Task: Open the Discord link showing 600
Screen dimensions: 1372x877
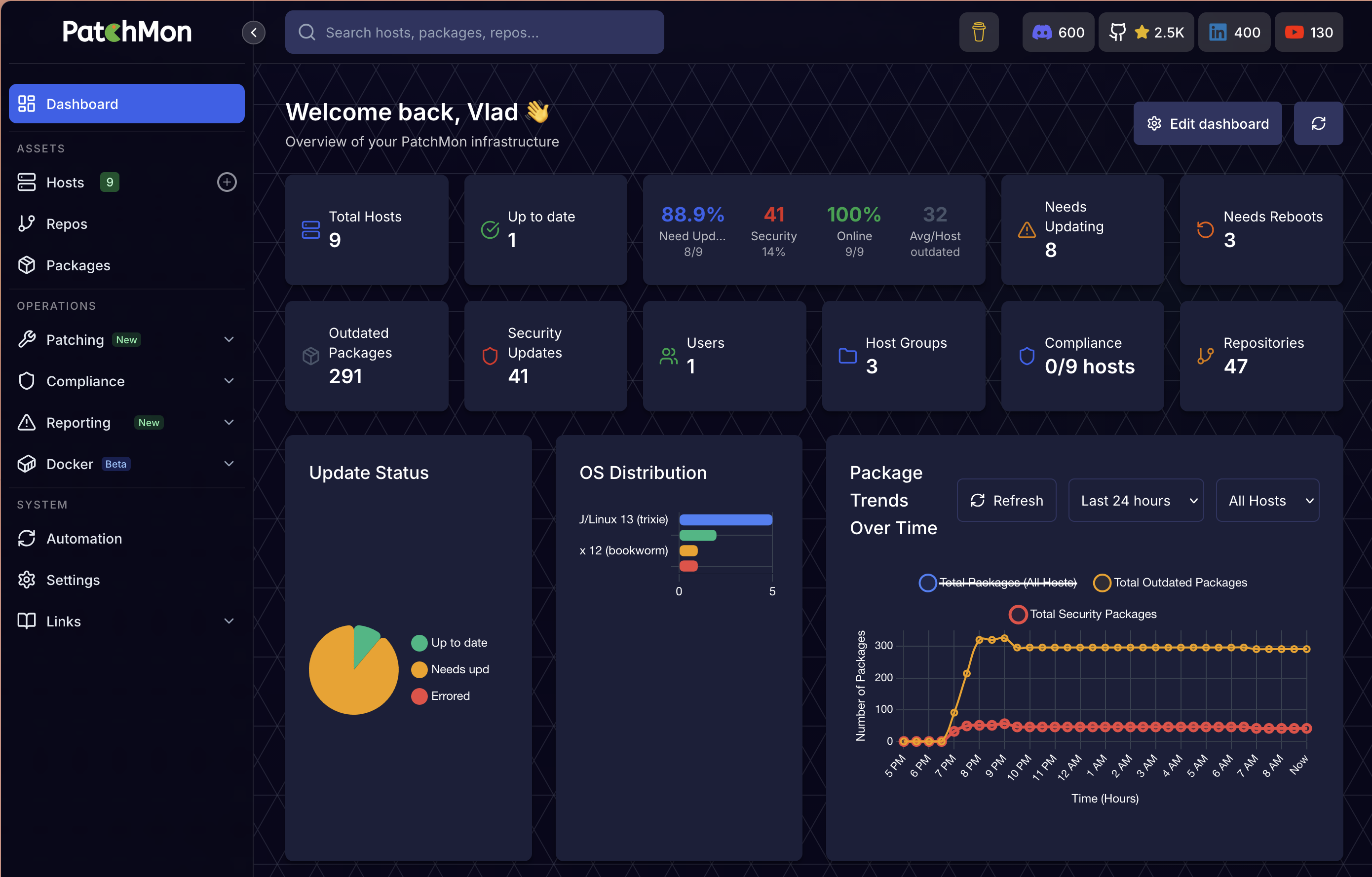Action: click(x=1058, y=32)
